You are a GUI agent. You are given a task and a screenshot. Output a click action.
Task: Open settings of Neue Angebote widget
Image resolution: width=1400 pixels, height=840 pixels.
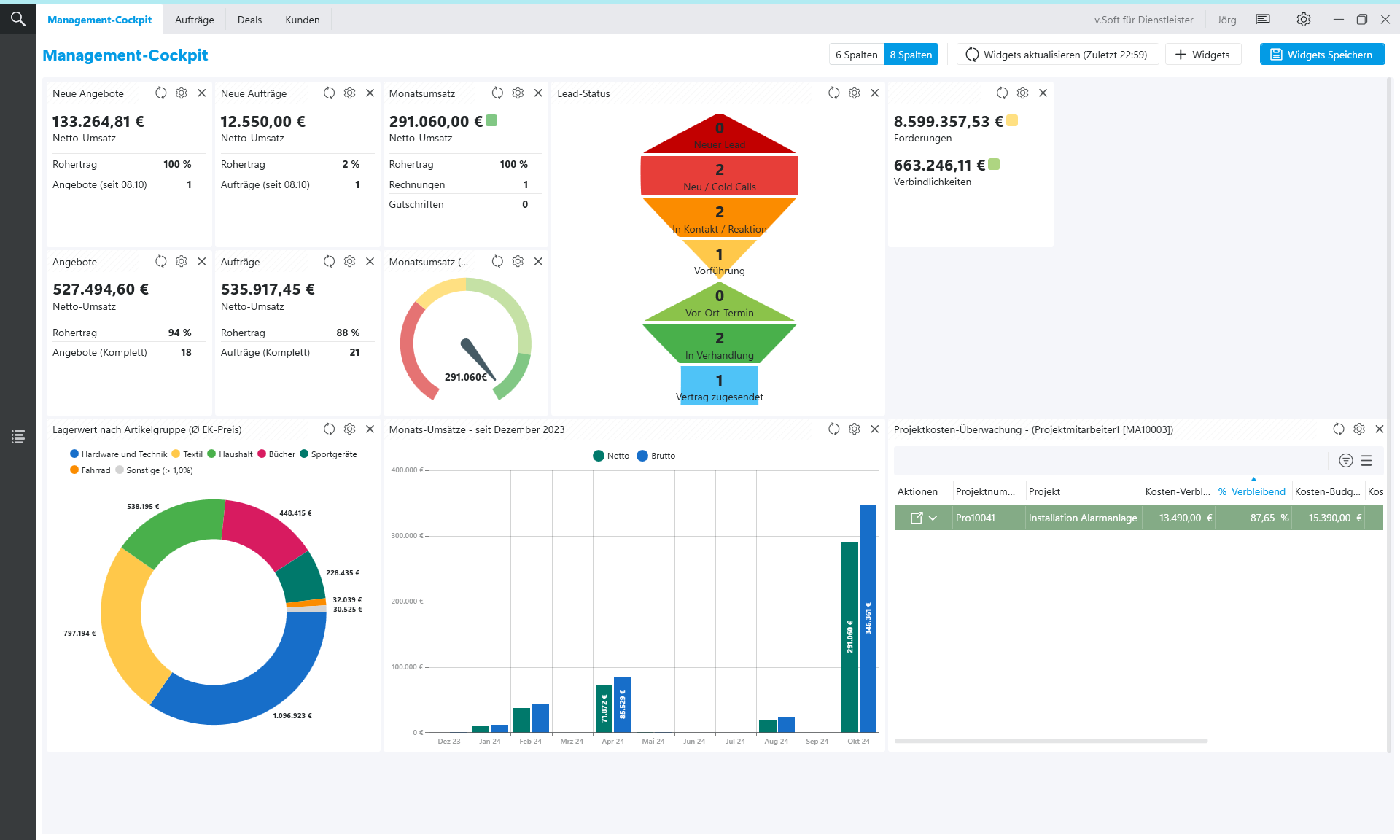click(x=182, y=93)
